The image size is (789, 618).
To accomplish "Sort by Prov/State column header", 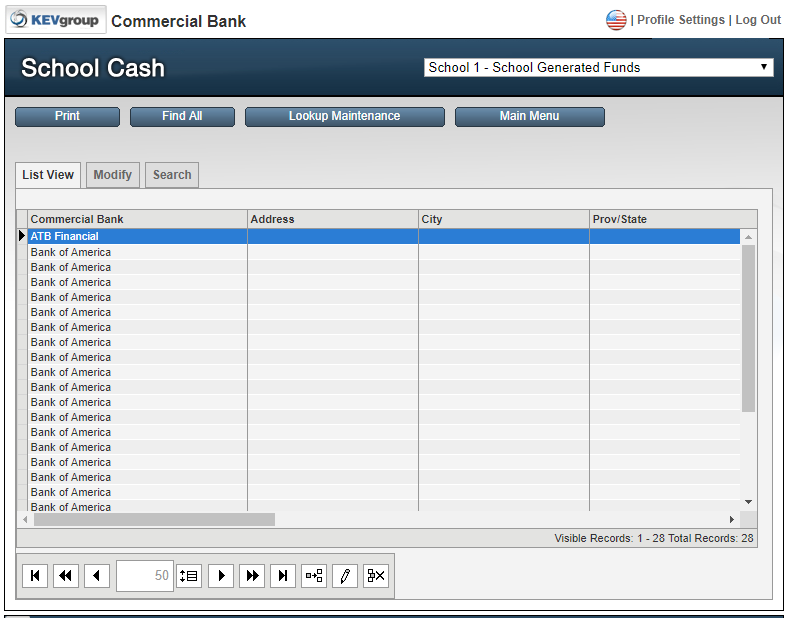I will [673, 219].
